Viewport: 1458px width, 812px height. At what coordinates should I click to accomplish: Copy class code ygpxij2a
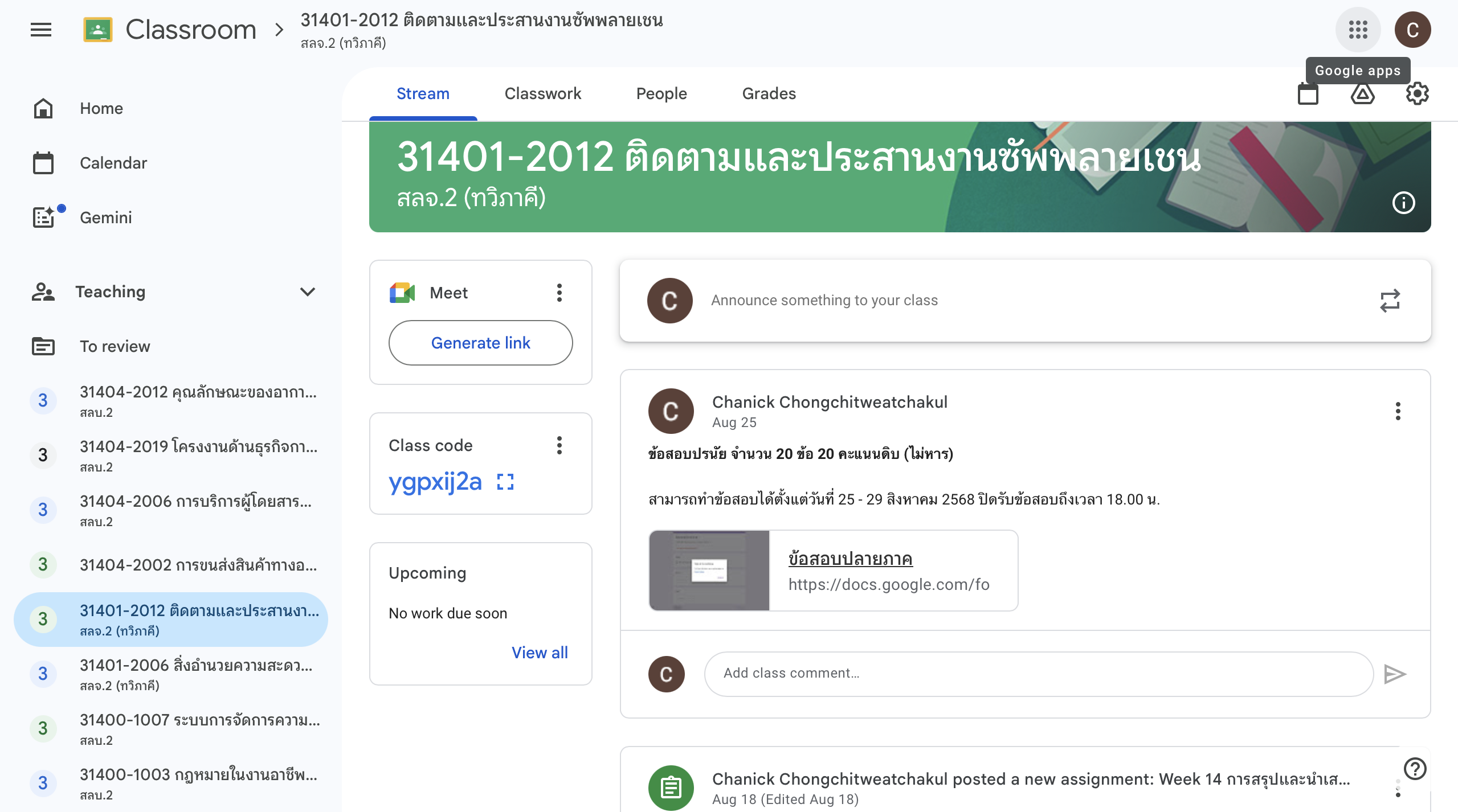(x=435, y=482)
